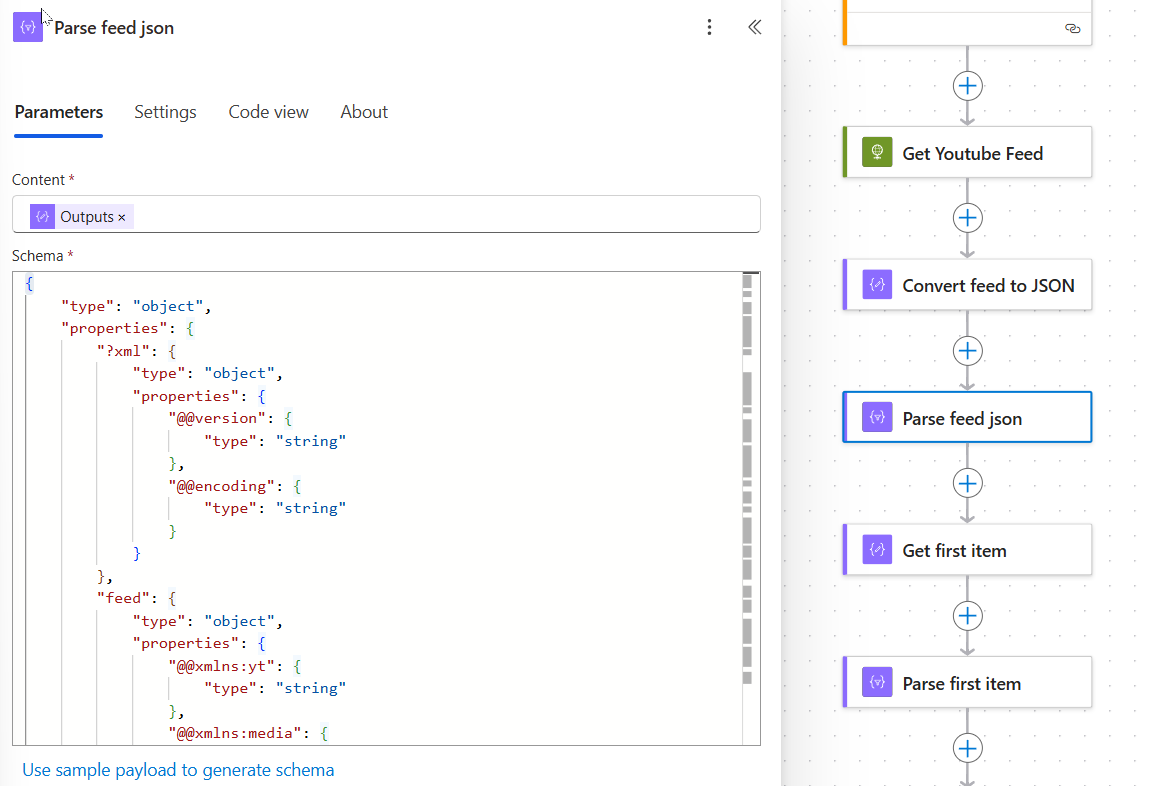The width and height of the screenshot is (1153, 786).
Task: Open the About tab
Action: 364,112
